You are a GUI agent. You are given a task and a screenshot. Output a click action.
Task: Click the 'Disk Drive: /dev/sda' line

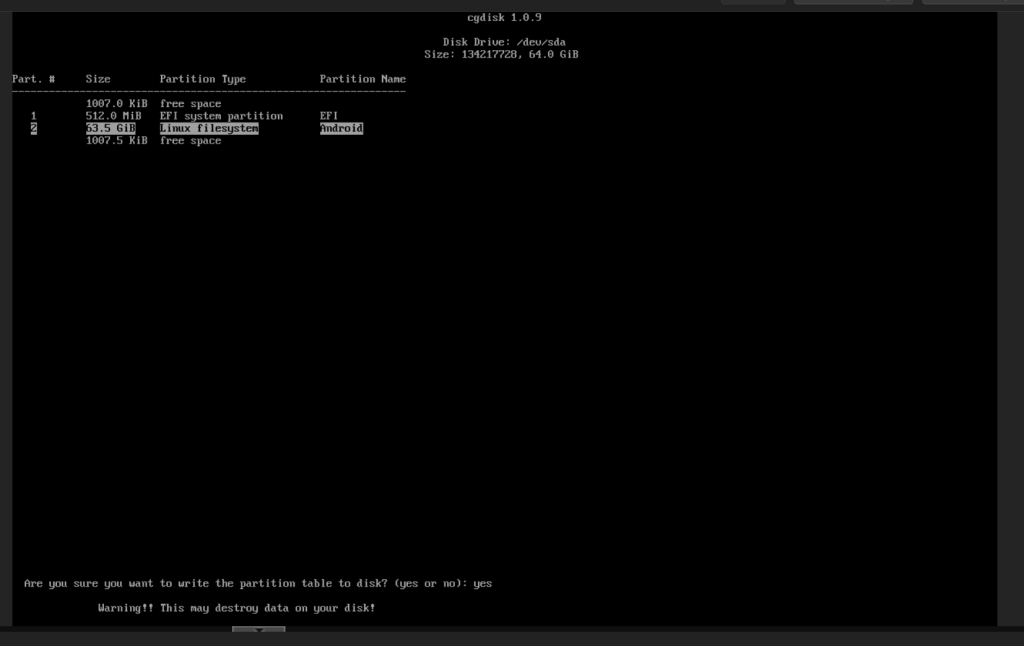(x=504, y=42)
